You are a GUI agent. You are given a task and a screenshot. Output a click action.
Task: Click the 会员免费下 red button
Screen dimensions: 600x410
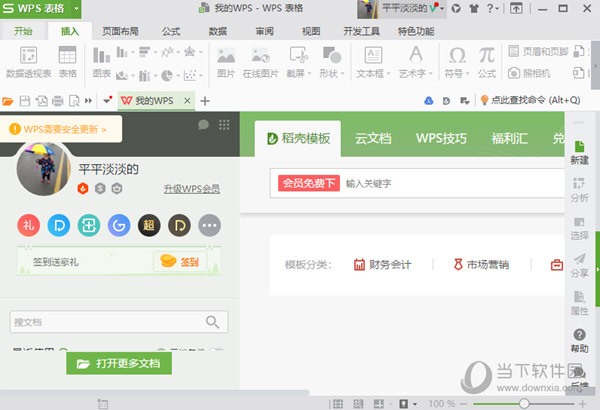click(309, 183)
